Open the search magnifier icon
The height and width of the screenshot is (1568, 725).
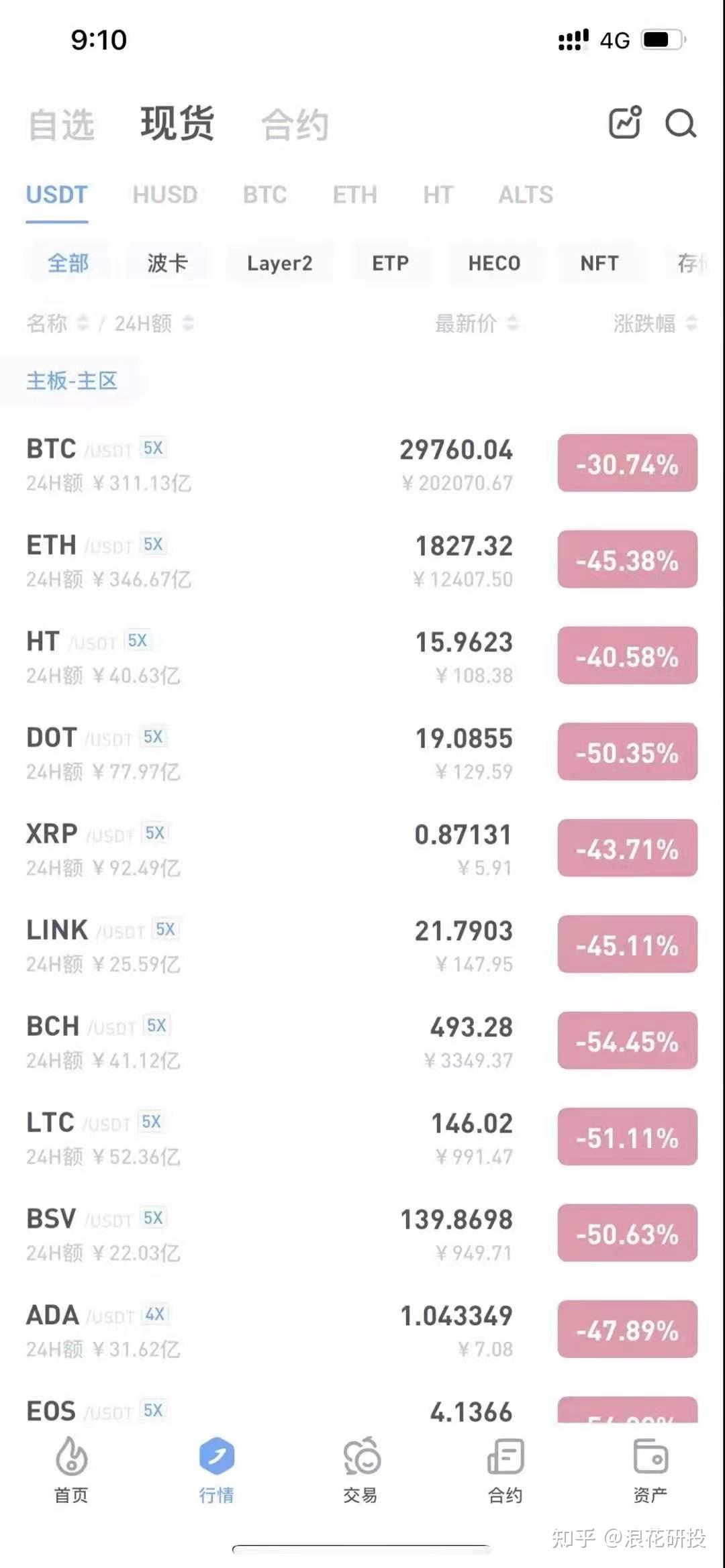pos(680,123)
